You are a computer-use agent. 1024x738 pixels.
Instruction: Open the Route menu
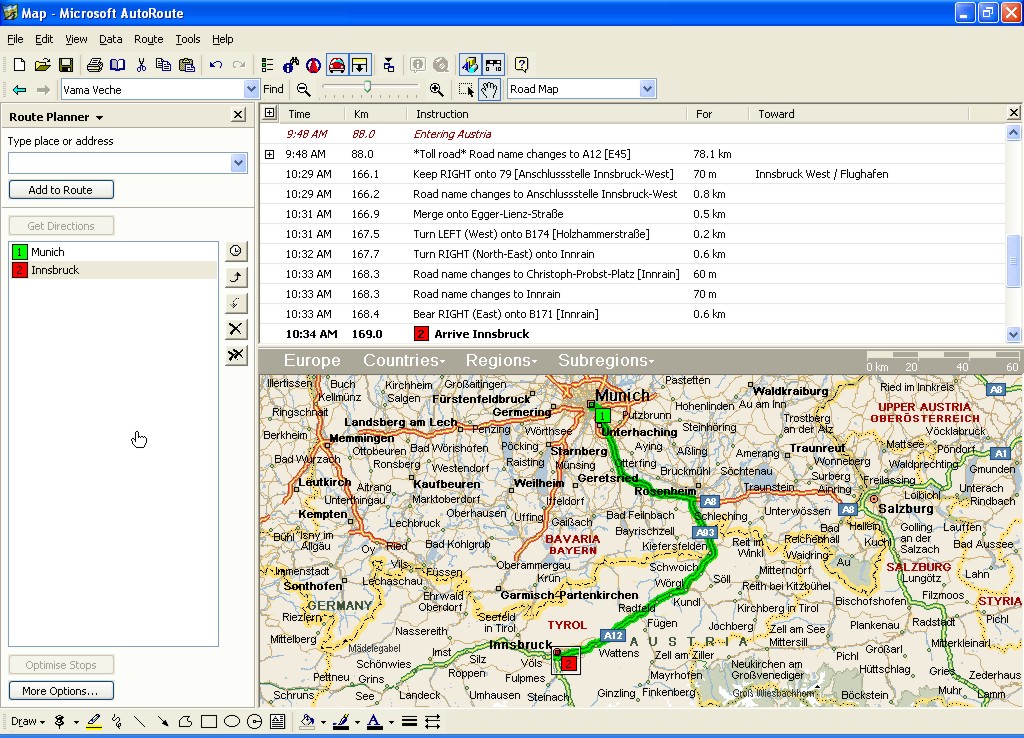[x=148, y=39]
